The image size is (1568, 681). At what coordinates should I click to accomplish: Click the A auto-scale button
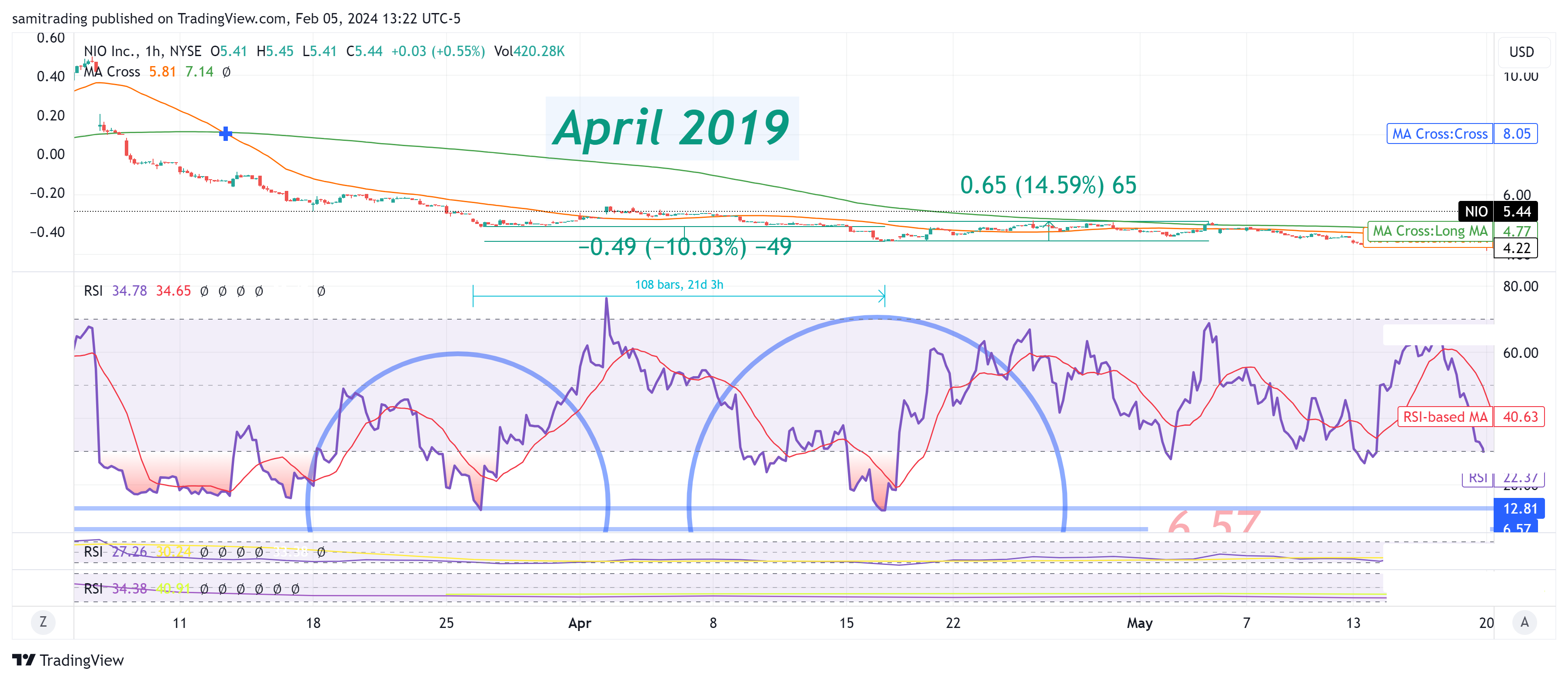tap(1524, 622)
